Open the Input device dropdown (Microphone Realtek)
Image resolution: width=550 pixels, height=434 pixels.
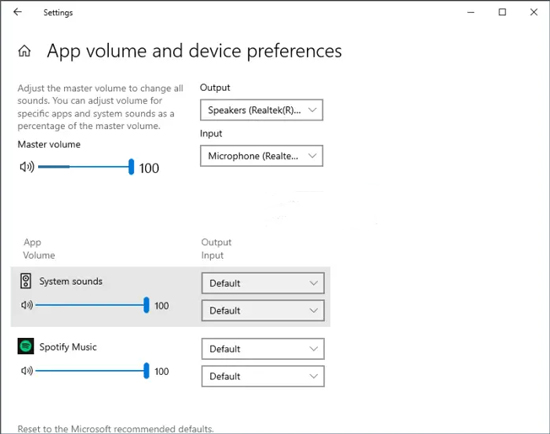[261, 156]
